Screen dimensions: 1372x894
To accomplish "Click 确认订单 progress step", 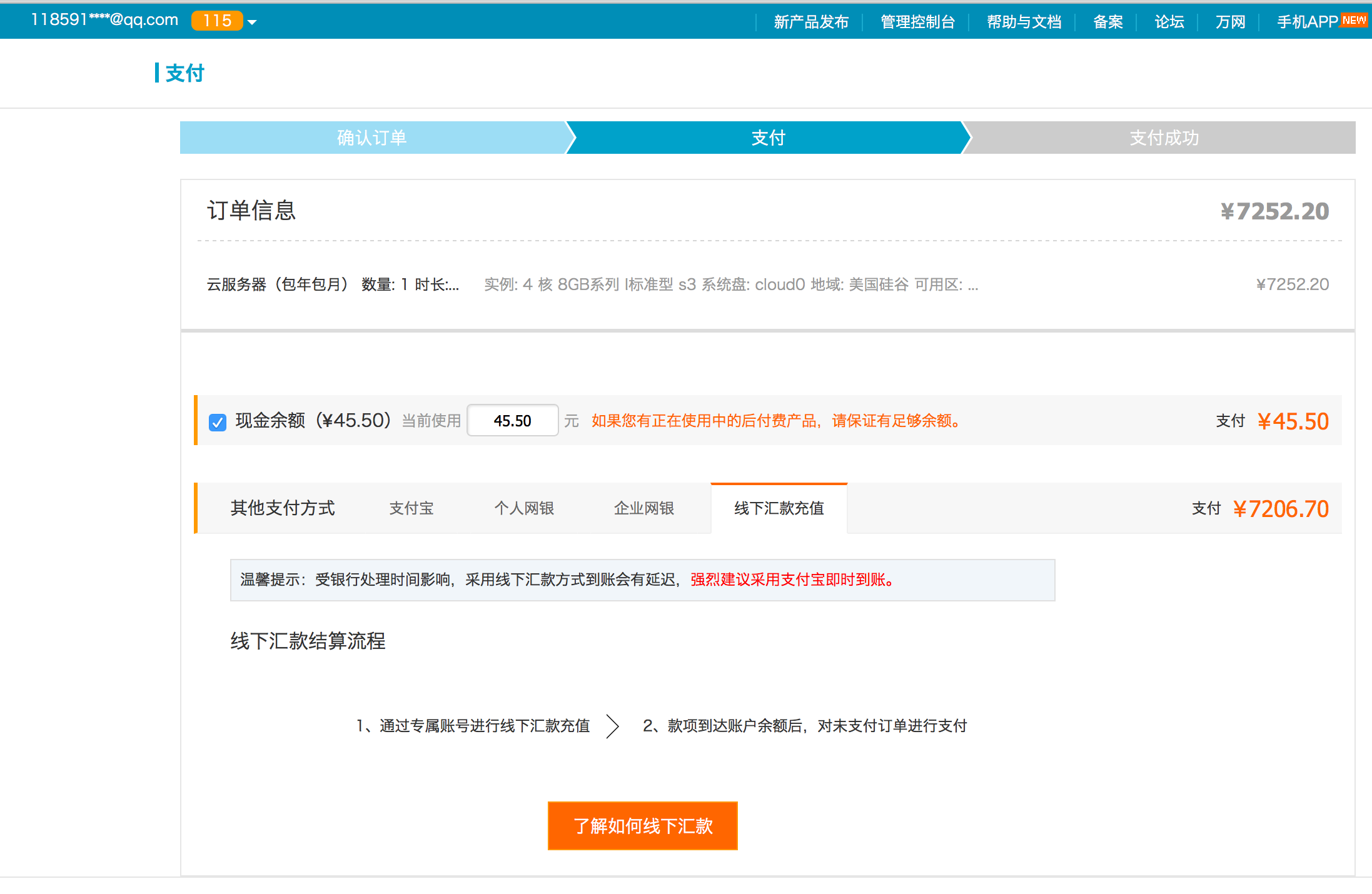I will point(372,138).
